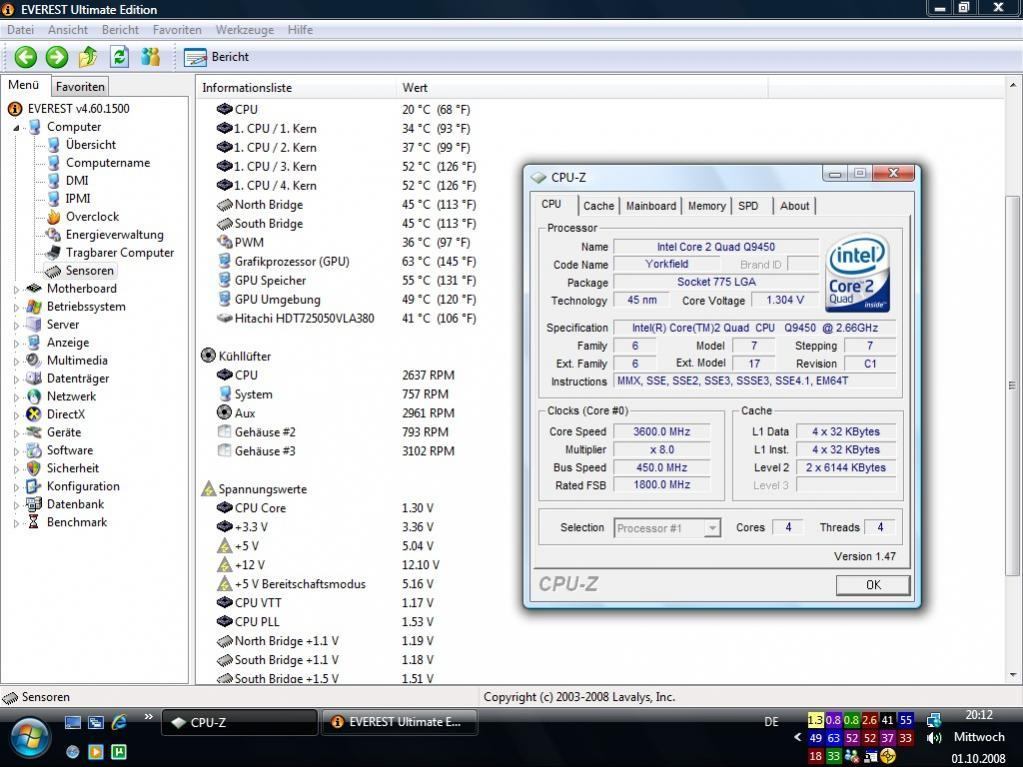Open the Processor #1 selection dropdown in CPU-Z
This screenshot has height=767, width=1023.
(x=712, y=528)
